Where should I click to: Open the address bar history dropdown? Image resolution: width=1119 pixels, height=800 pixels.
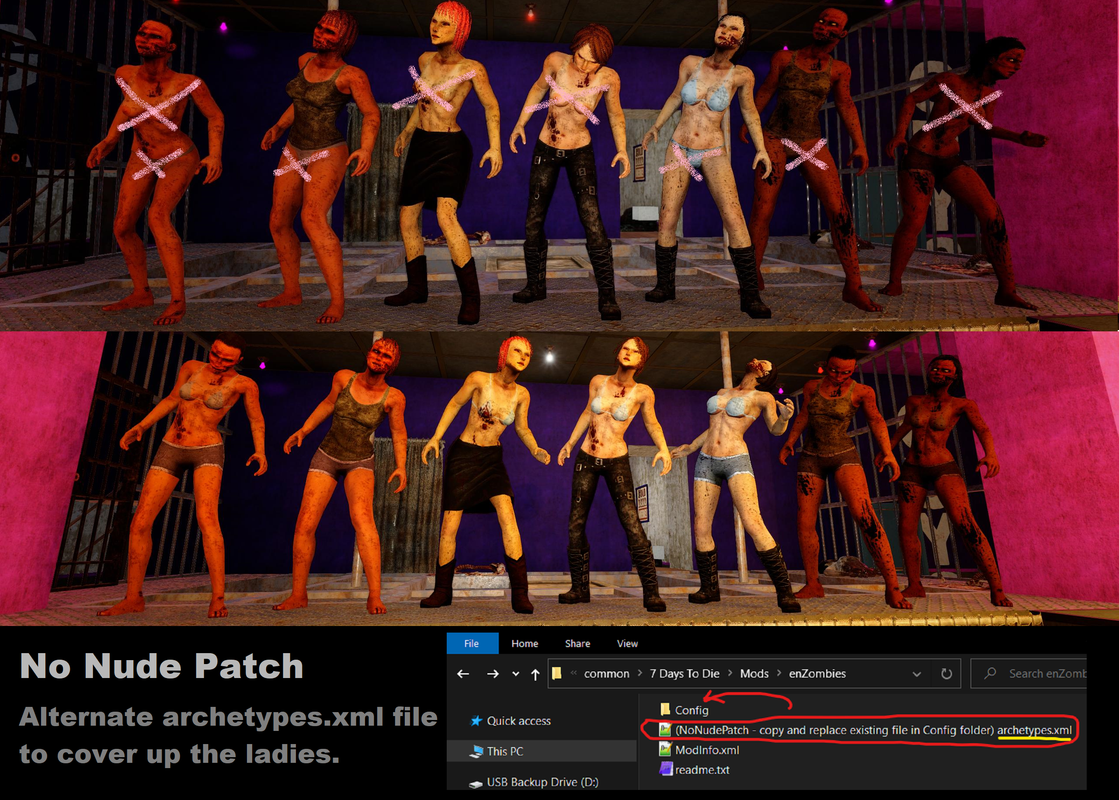tap(917, 674)
